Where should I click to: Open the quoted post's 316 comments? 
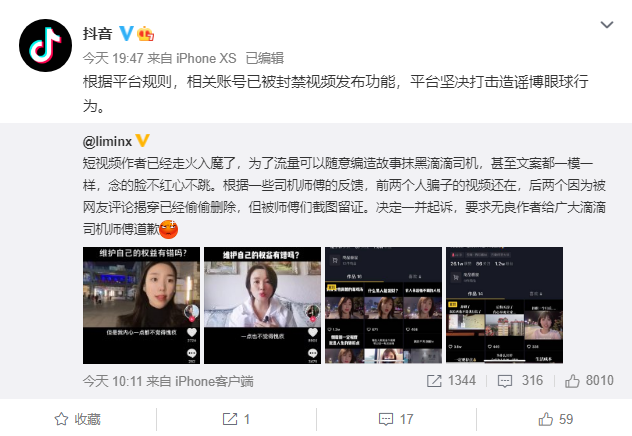[520, 381]
